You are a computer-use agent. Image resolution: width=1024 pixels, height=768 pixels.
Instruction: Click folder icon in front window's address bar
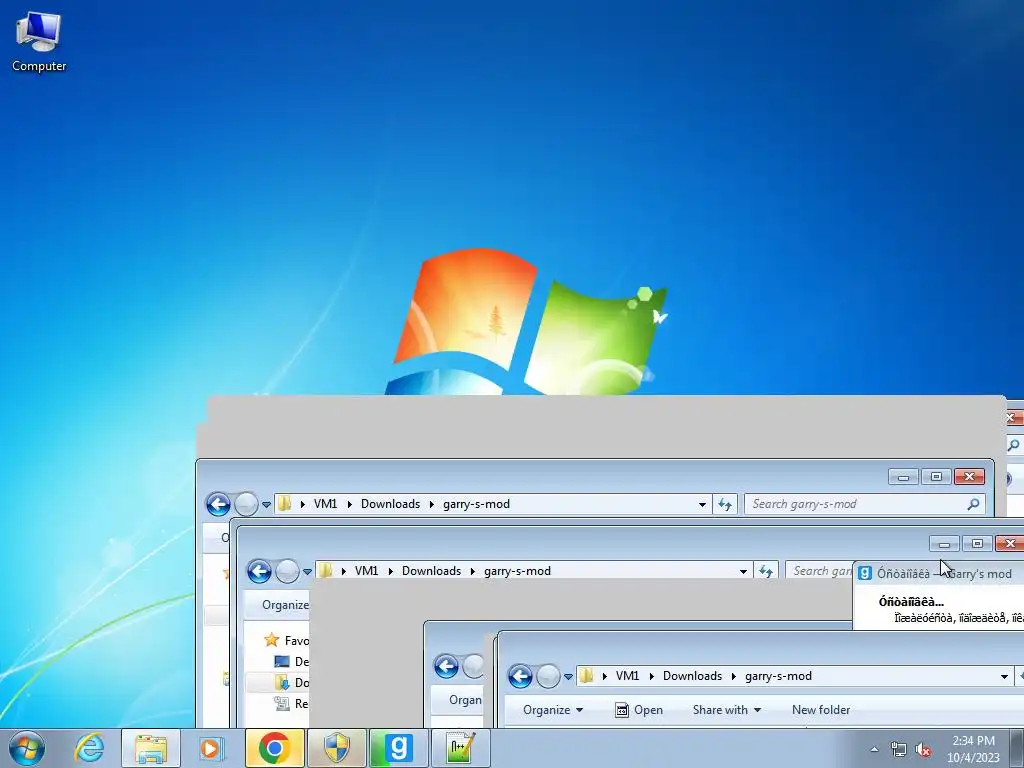(x=586, y=675)
